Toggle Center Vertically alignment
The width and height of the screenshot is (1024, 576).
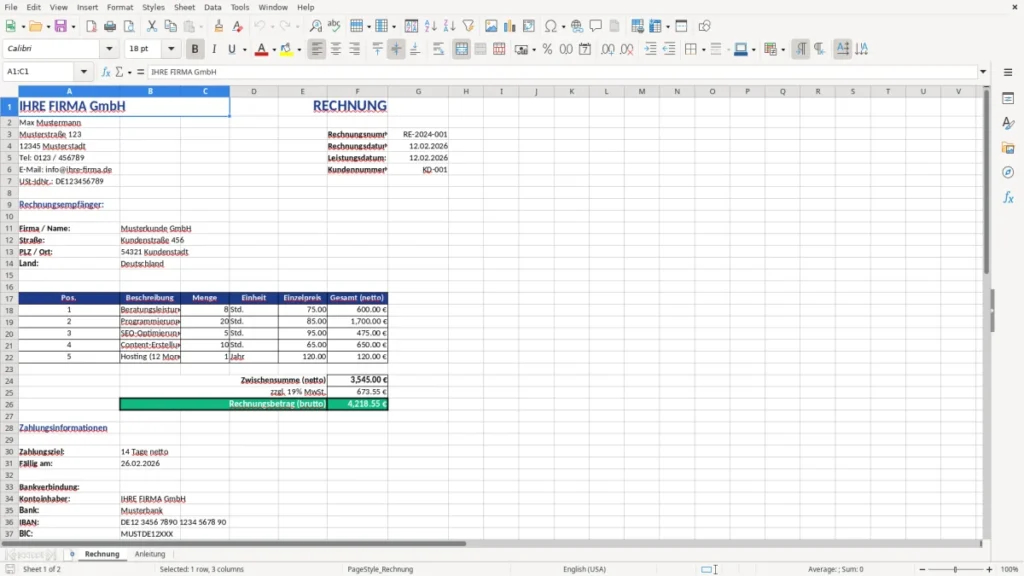pos(396,49)
